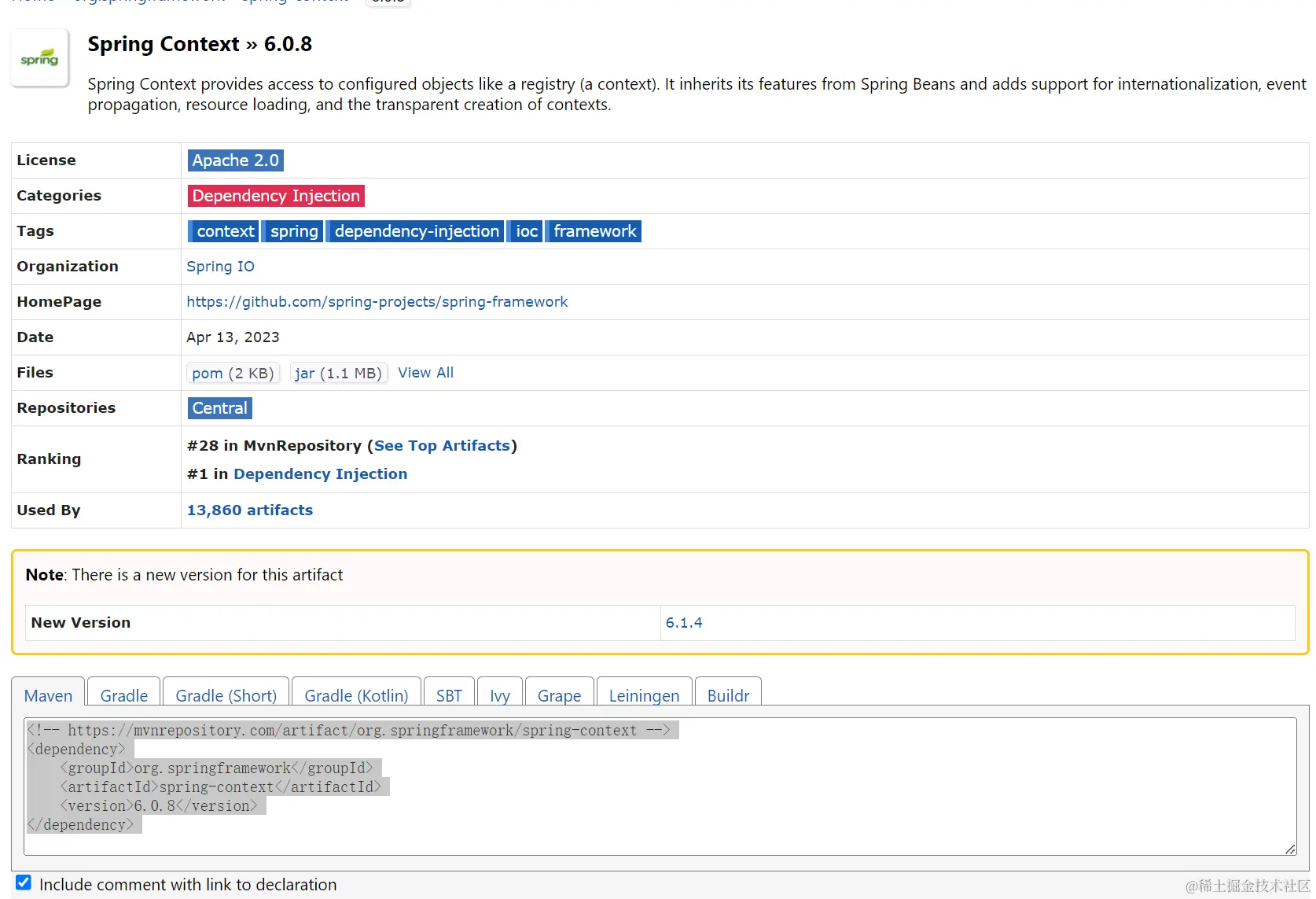Click the "Used By" row label

point(49,510)
